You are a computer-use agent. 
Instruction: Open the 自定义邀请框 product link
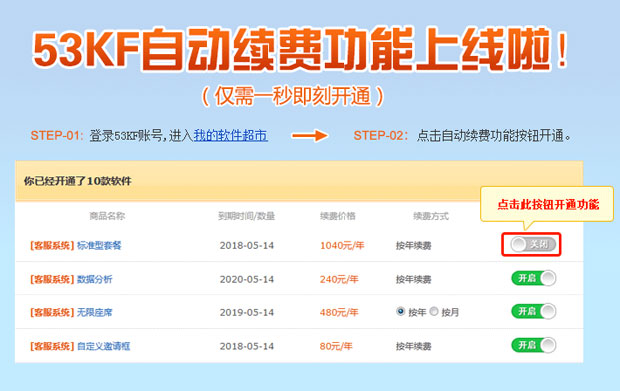[x=104, y=346]
